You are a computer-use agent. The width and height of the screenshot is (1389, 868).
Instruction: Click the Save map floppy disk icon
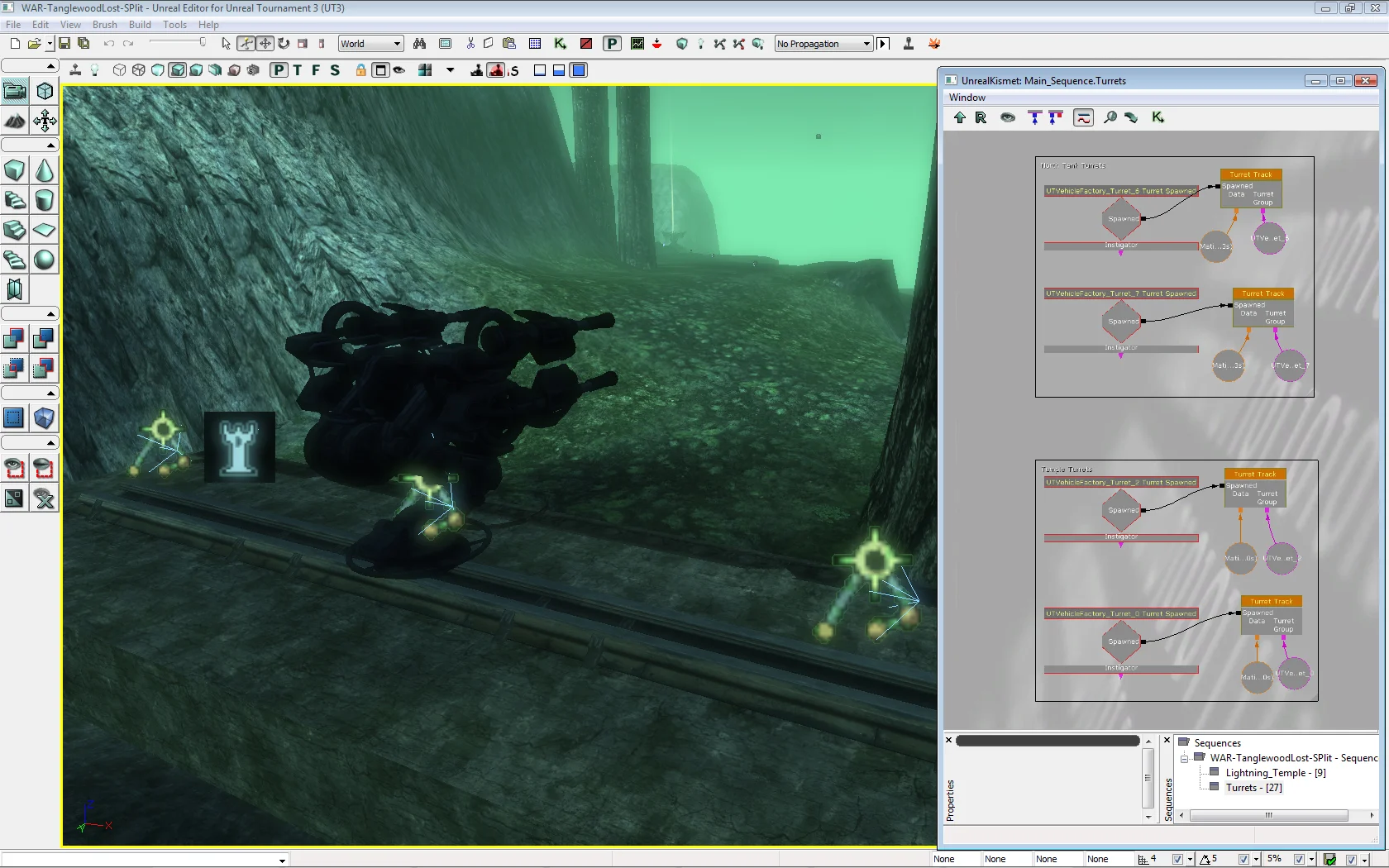pos(64,44)
